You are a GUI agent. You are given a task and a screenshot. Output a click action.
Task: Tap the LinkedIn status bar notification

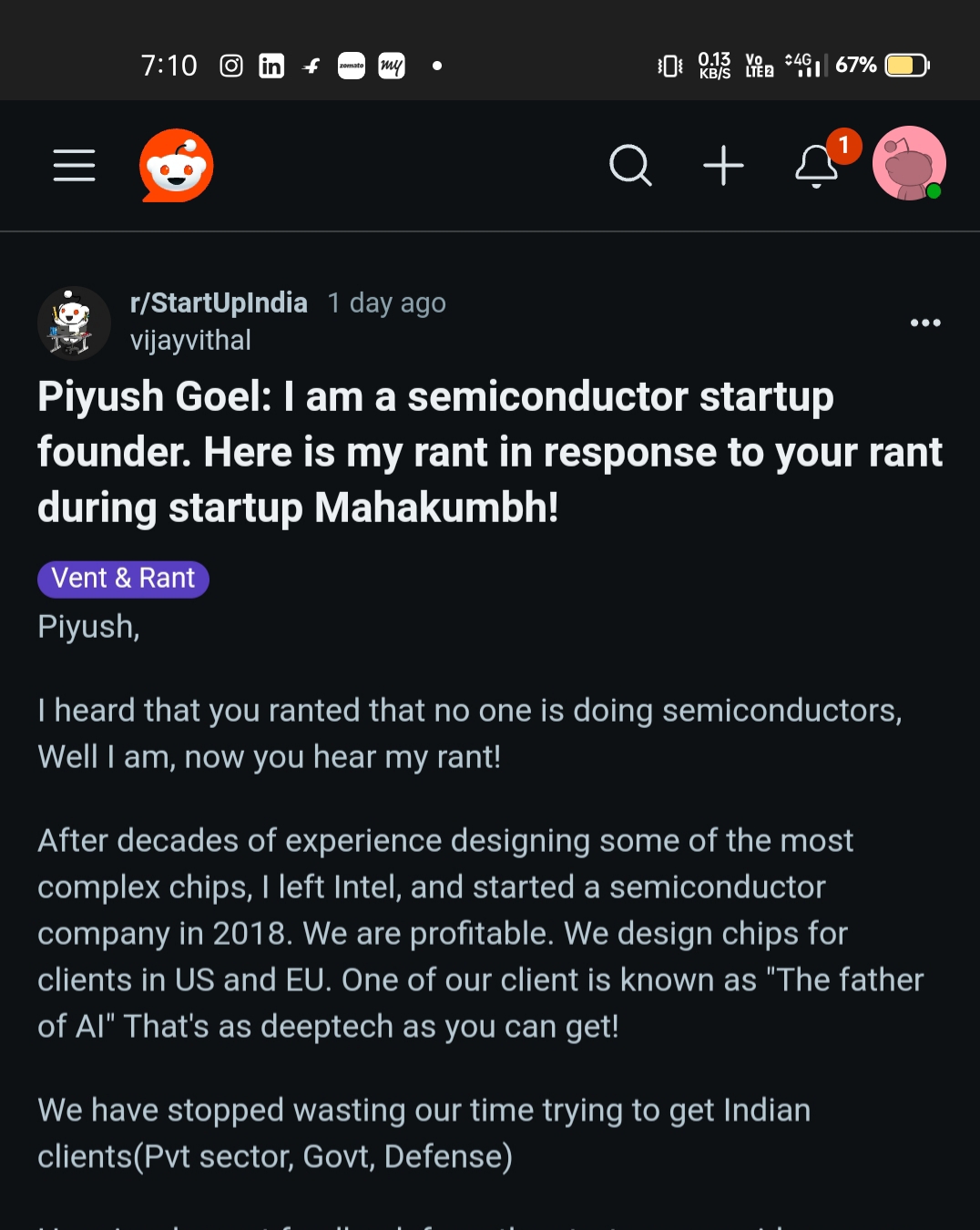click(x=271, y=66)
